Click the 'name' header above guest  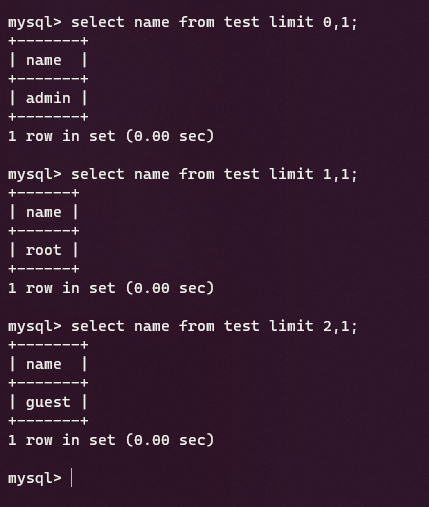(44, 365)
